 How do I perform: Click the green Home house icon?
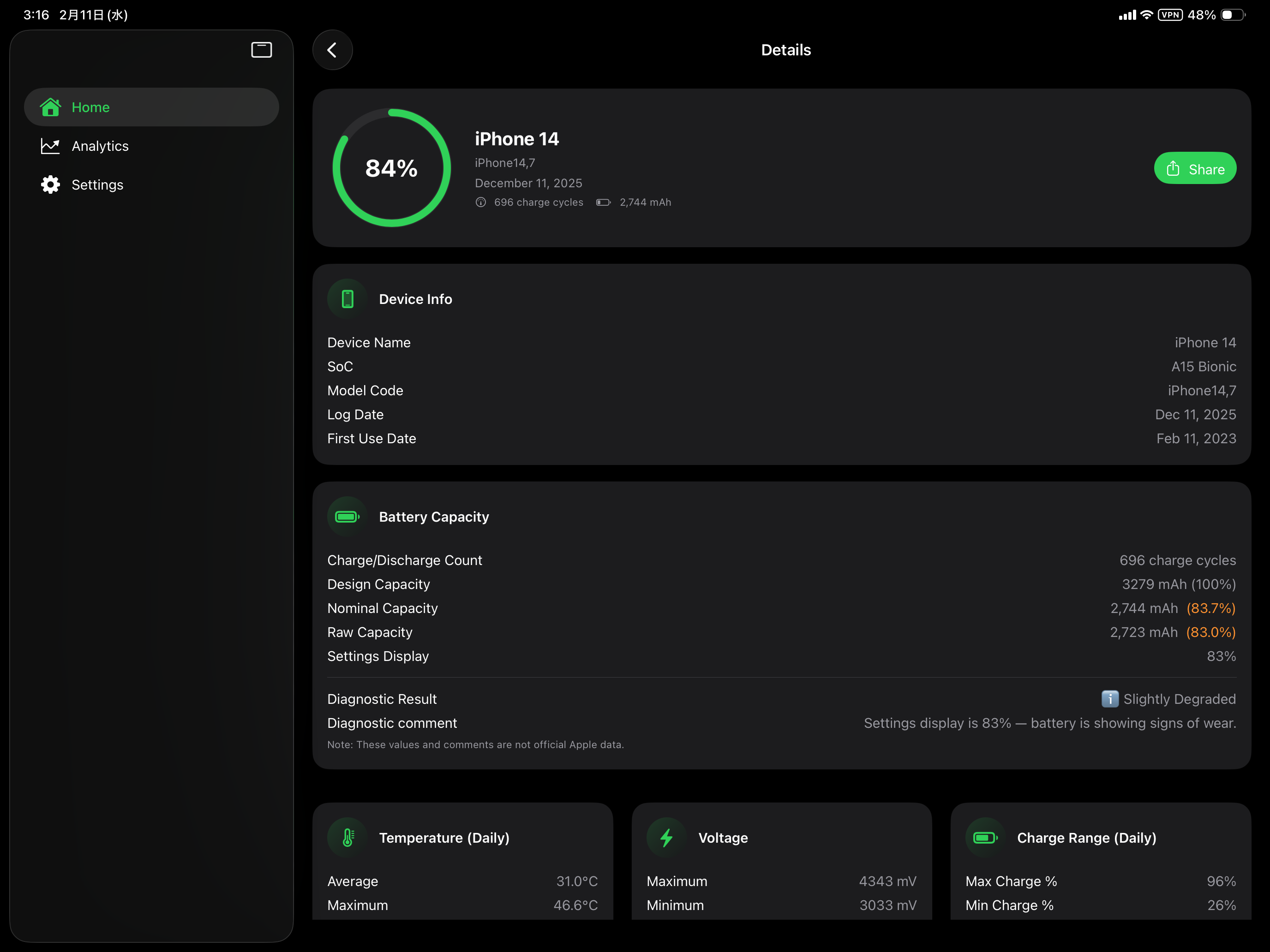coord(50,107)
